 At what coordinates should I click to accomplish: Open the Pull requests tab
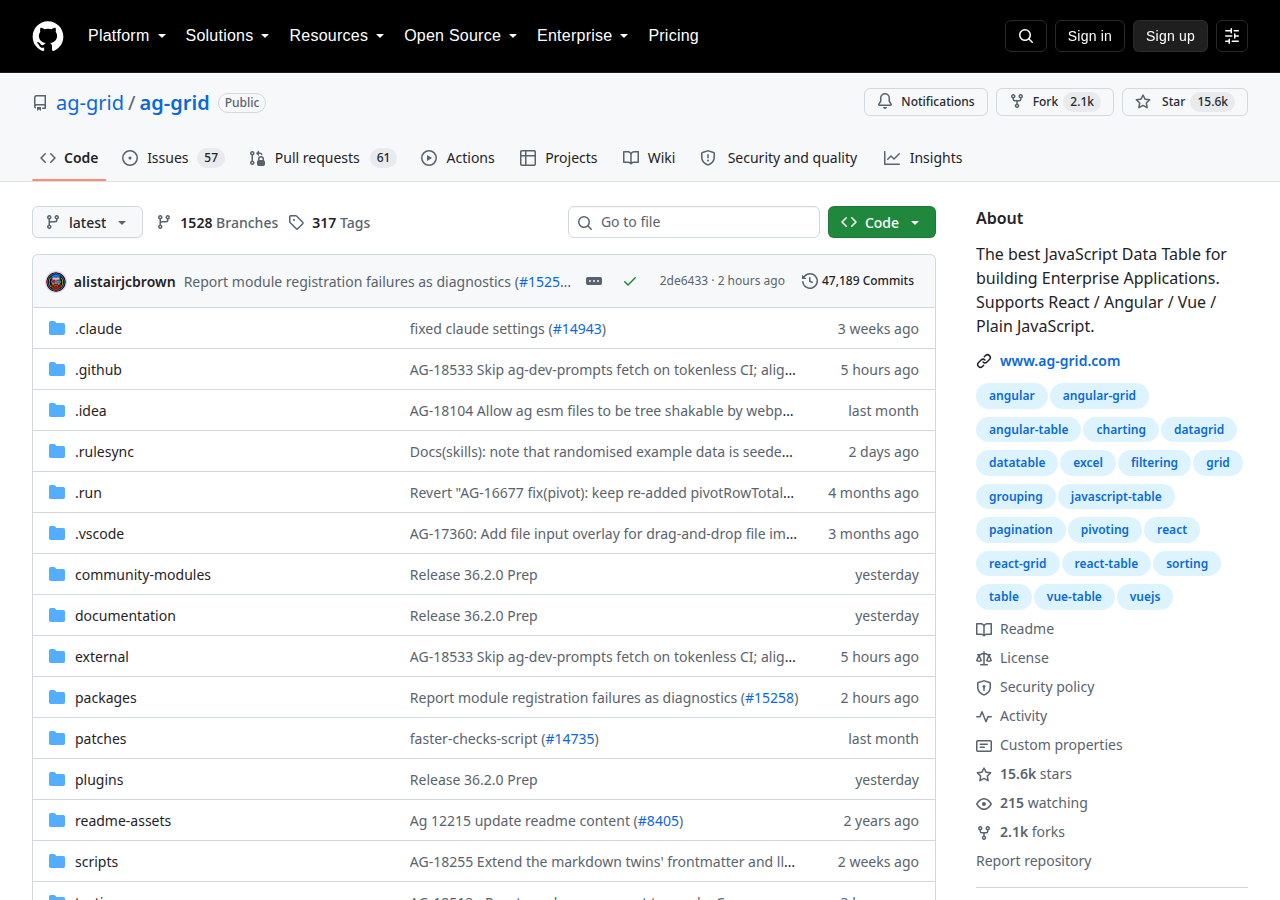[x=322, y=158]
